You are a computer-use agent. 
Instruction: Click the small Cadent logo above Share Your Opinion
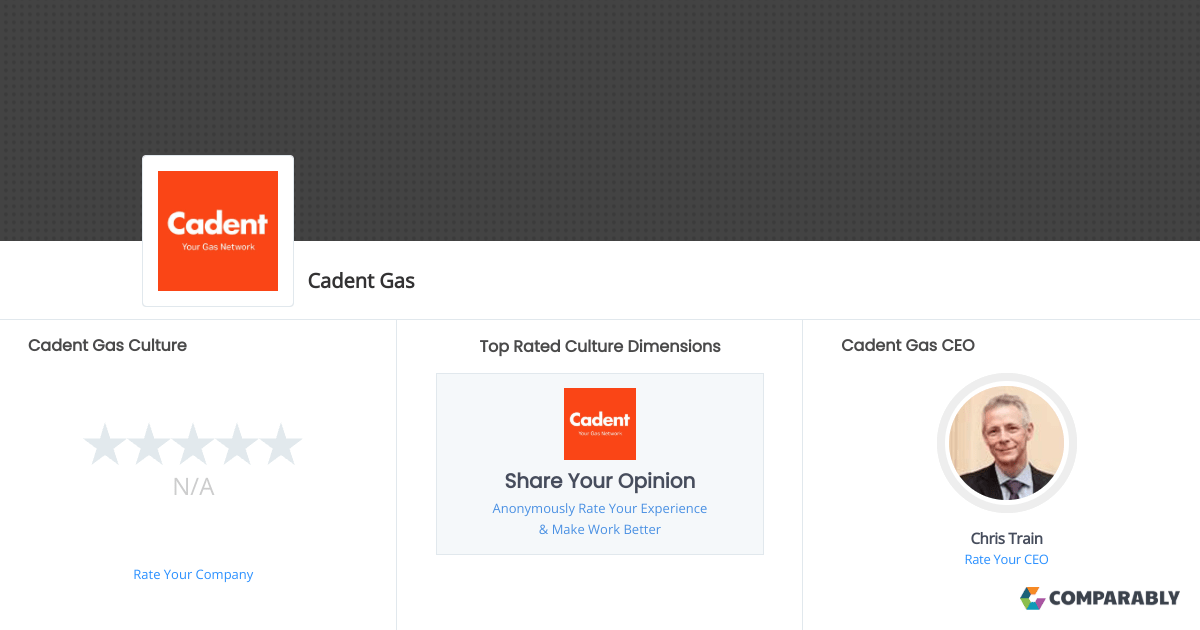pyautogui.click(x=600, y=424)
